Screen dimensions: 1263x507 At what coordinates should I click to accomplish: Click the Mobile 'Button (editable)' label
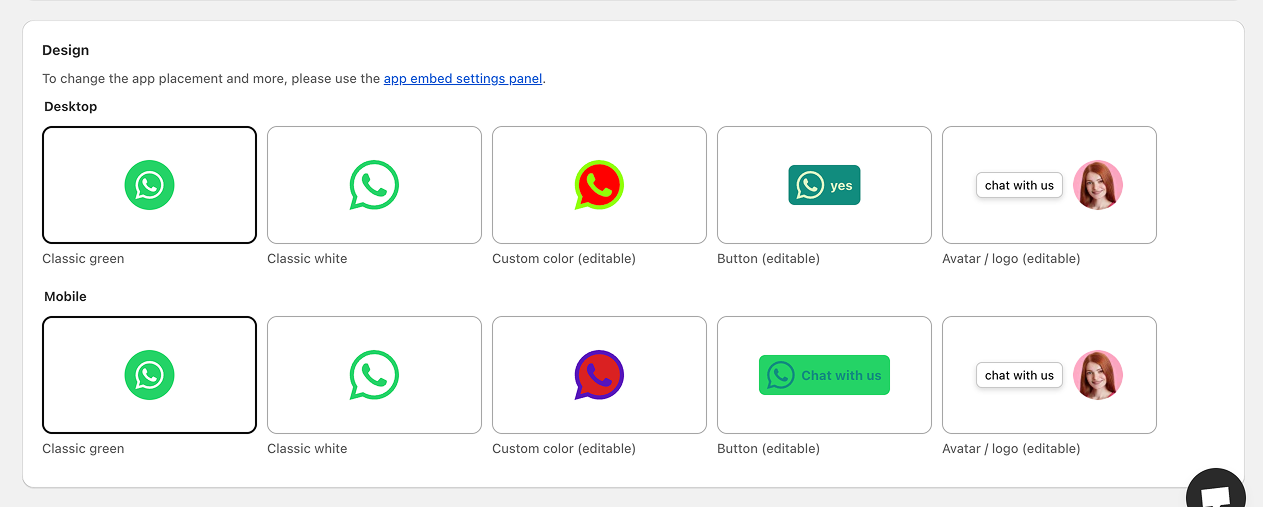[768, 449]
